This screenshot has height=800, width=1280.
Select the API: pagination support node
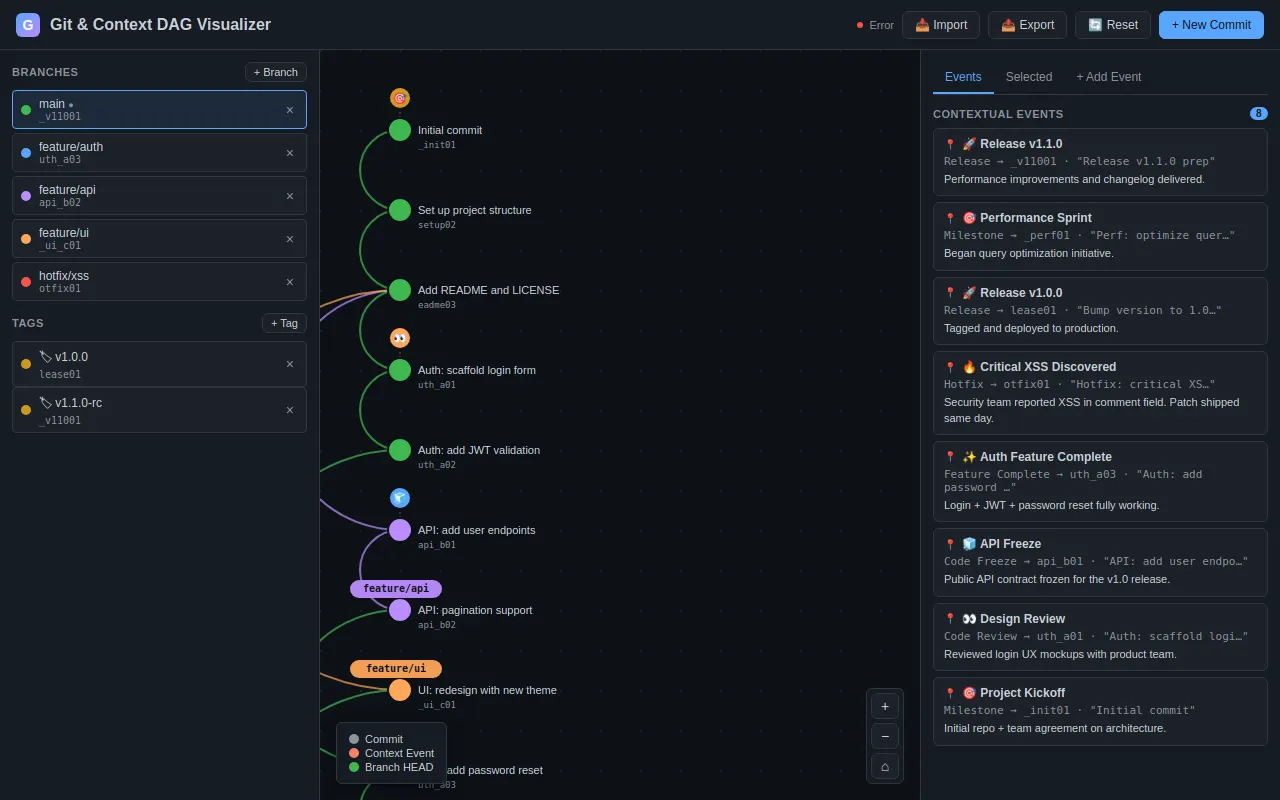(x=400, y=610)
